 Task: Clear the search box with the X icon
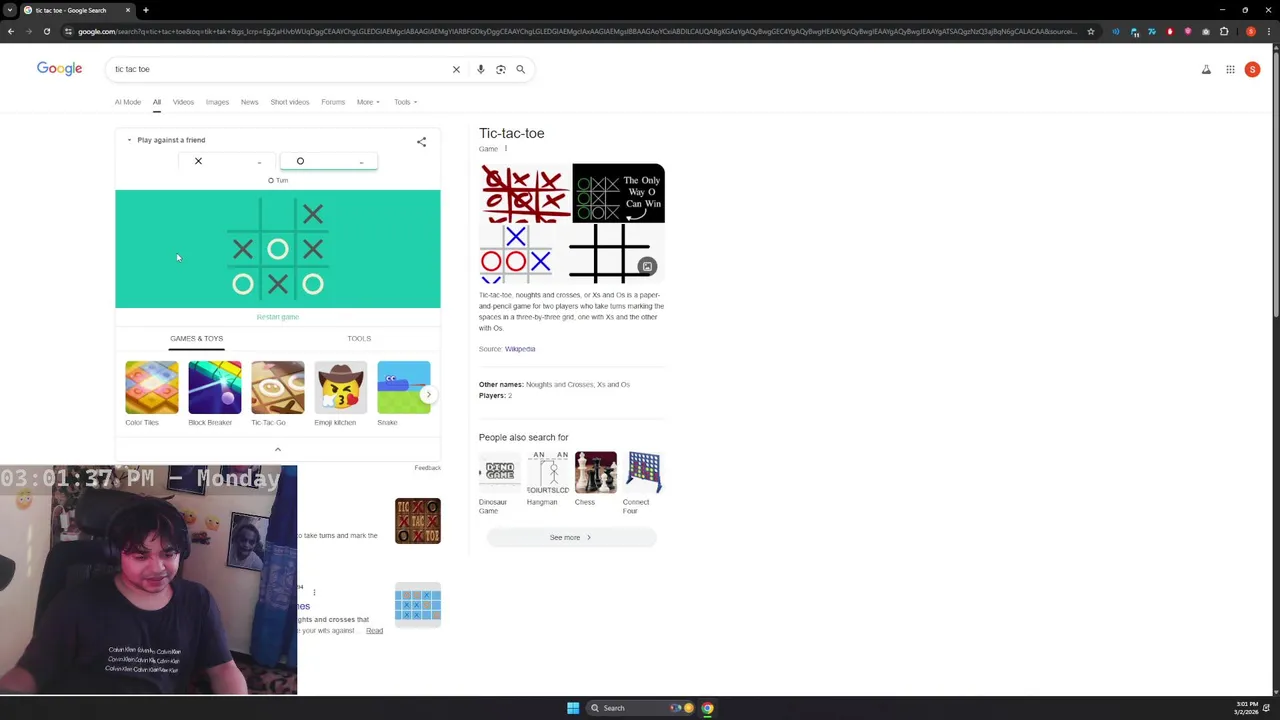pyautogui.click(x=456, y=69)
